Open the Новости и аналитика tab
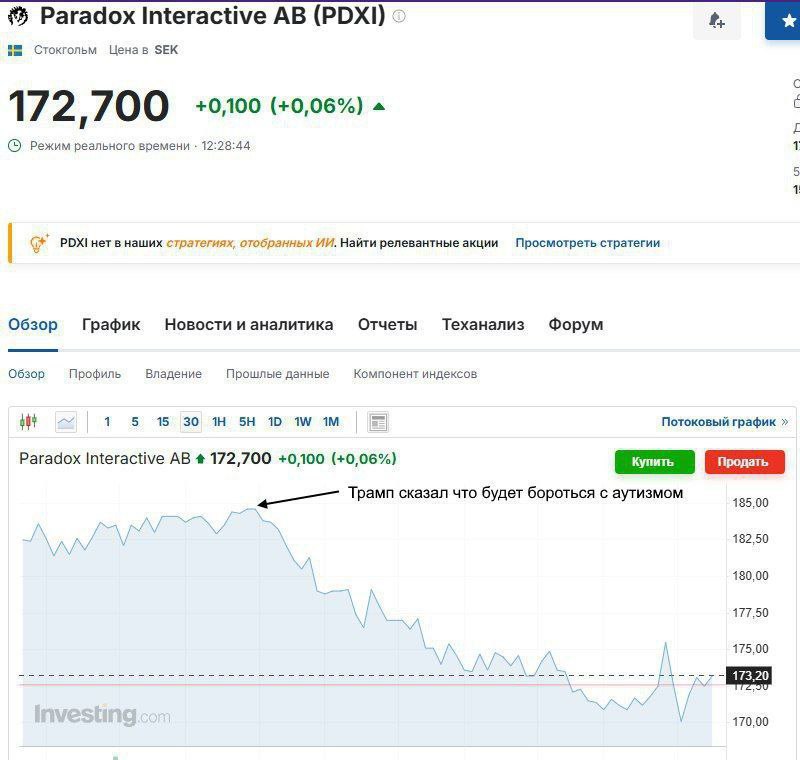800x760 pixels. click(x=249, y=324)
